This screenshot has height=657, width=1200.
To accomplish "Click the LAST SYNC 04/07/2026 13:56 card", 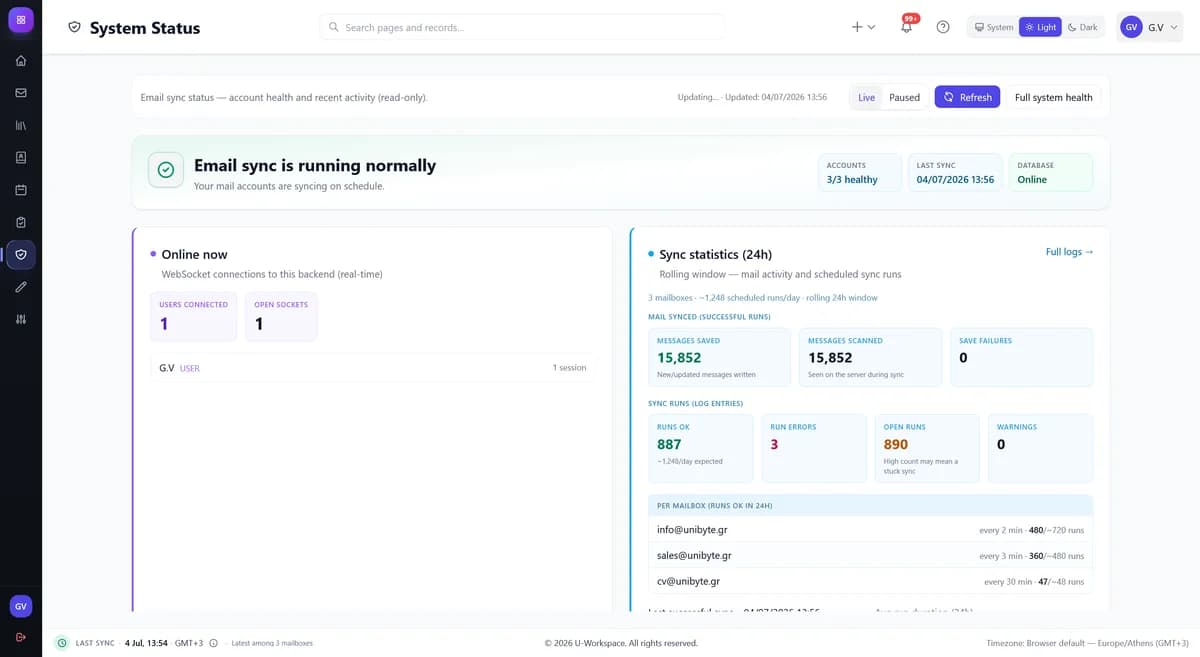I will click(955, 172).
